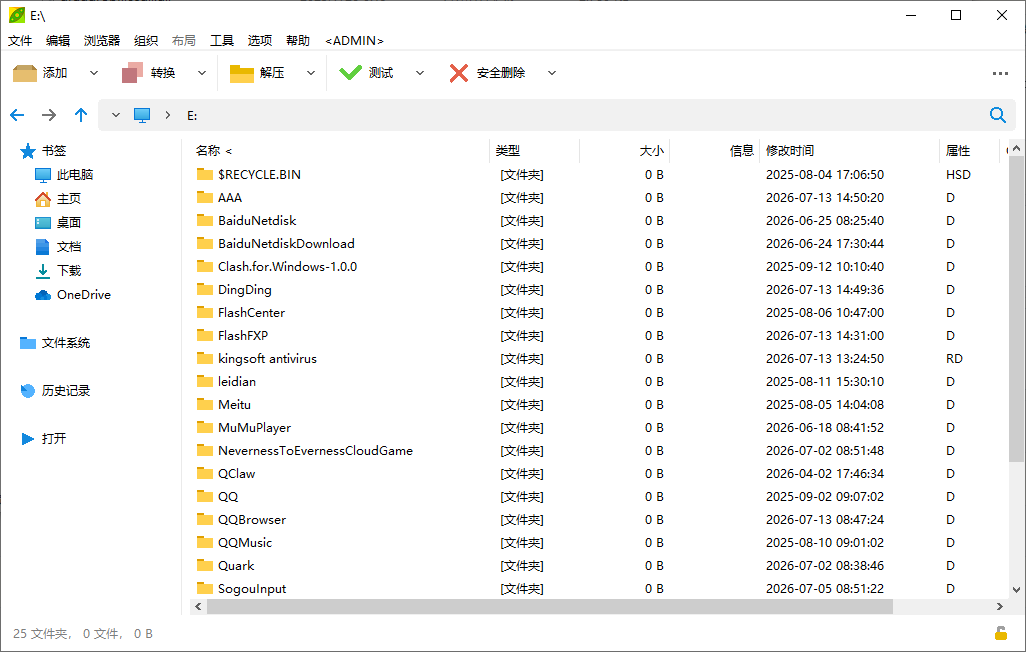
Task: Expand the 安全删除 dropdown arrow
Action: click(552, 73)
